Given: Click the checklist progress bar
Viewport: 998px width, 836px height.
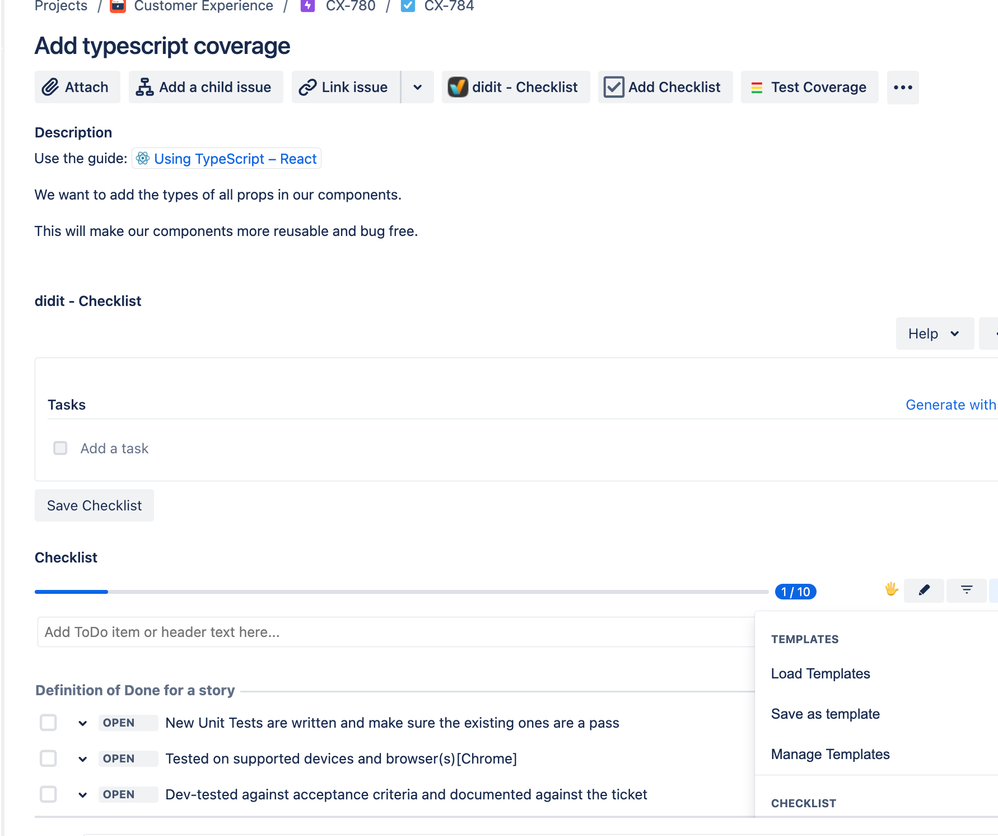Looking at the screenshot, I should coord(402,592).
